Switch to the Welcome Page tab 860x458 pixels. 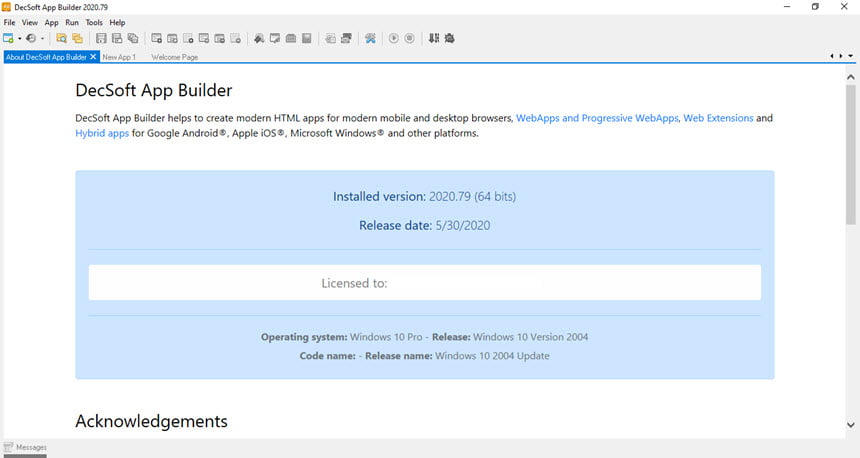174,57
